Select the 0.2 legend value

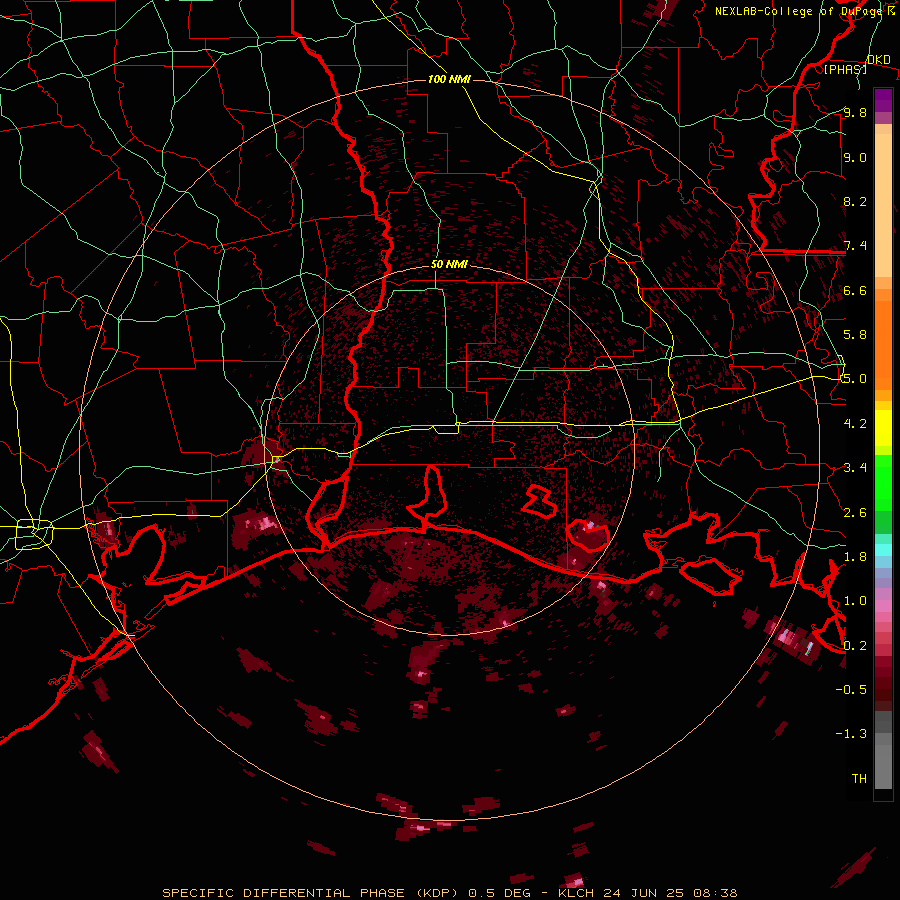coord(855,646)
